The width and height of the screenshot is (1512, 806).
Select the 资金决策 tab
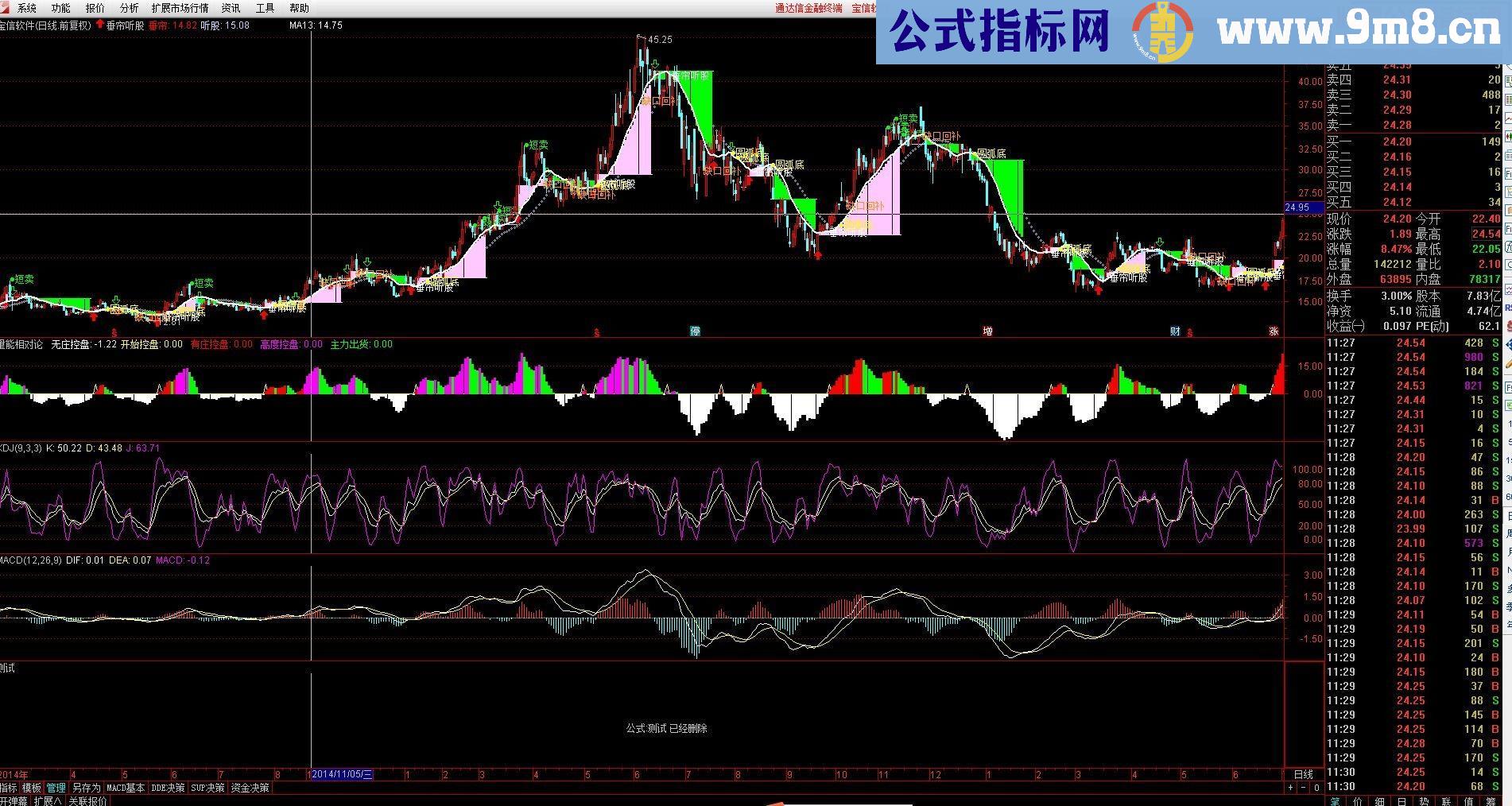(x=250, y=788)
